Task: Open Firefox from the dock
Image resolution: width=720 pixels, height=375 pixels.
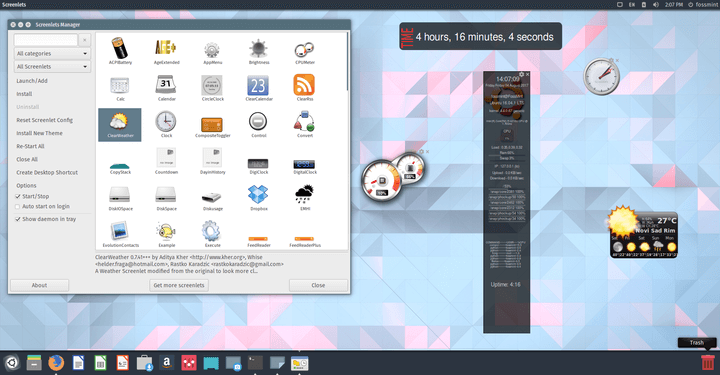Action: (56, 363)
